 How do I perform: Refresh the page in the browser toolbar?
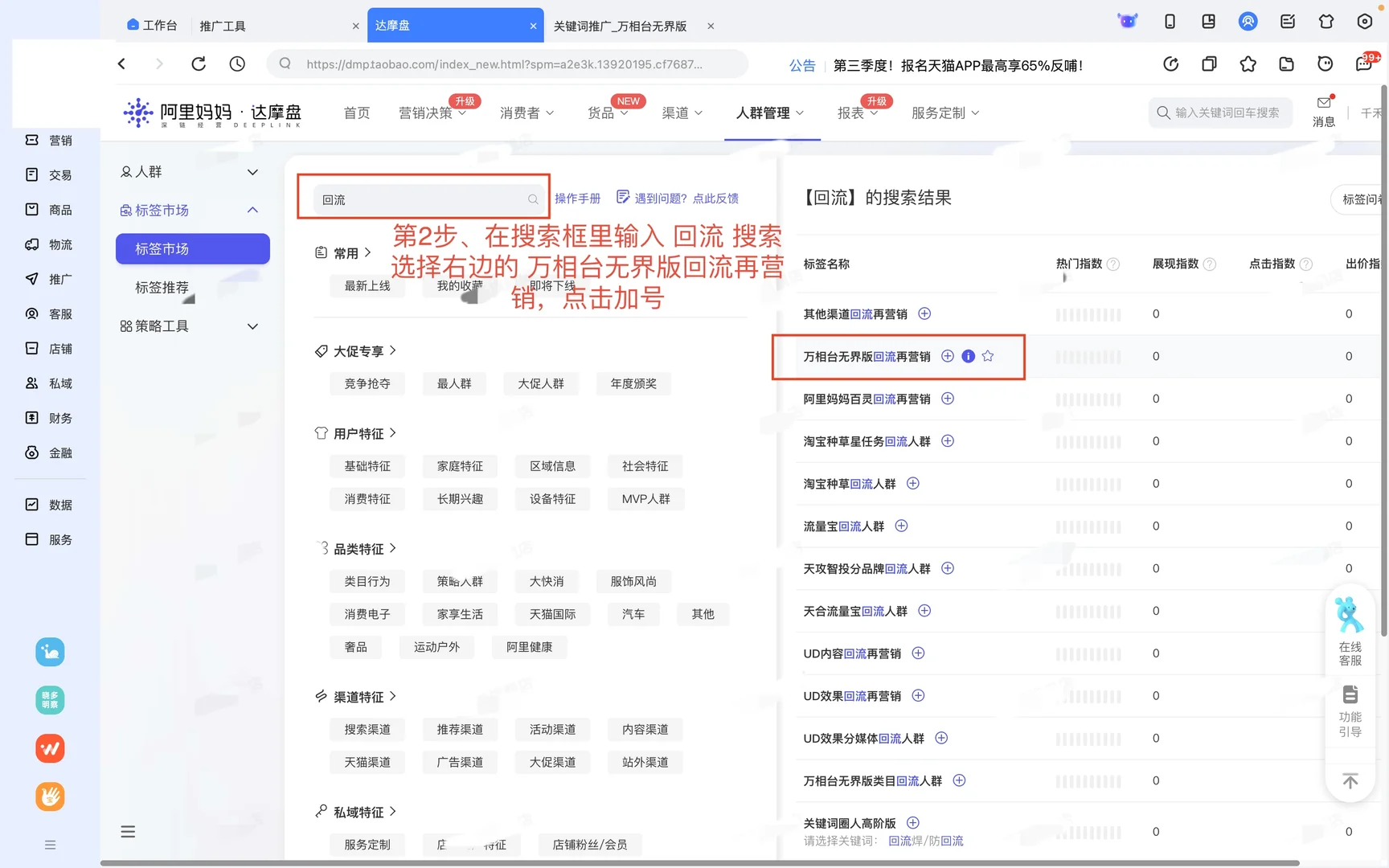pyautogui.click(x=198, y=63)
